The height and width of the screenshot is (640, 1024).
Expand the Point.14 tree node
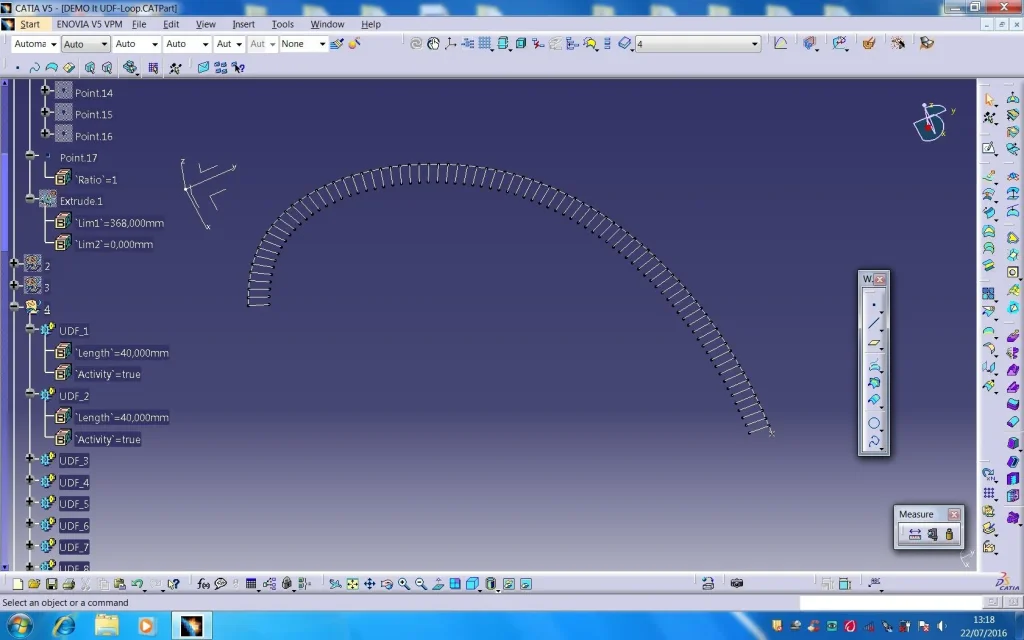point(45,90)
